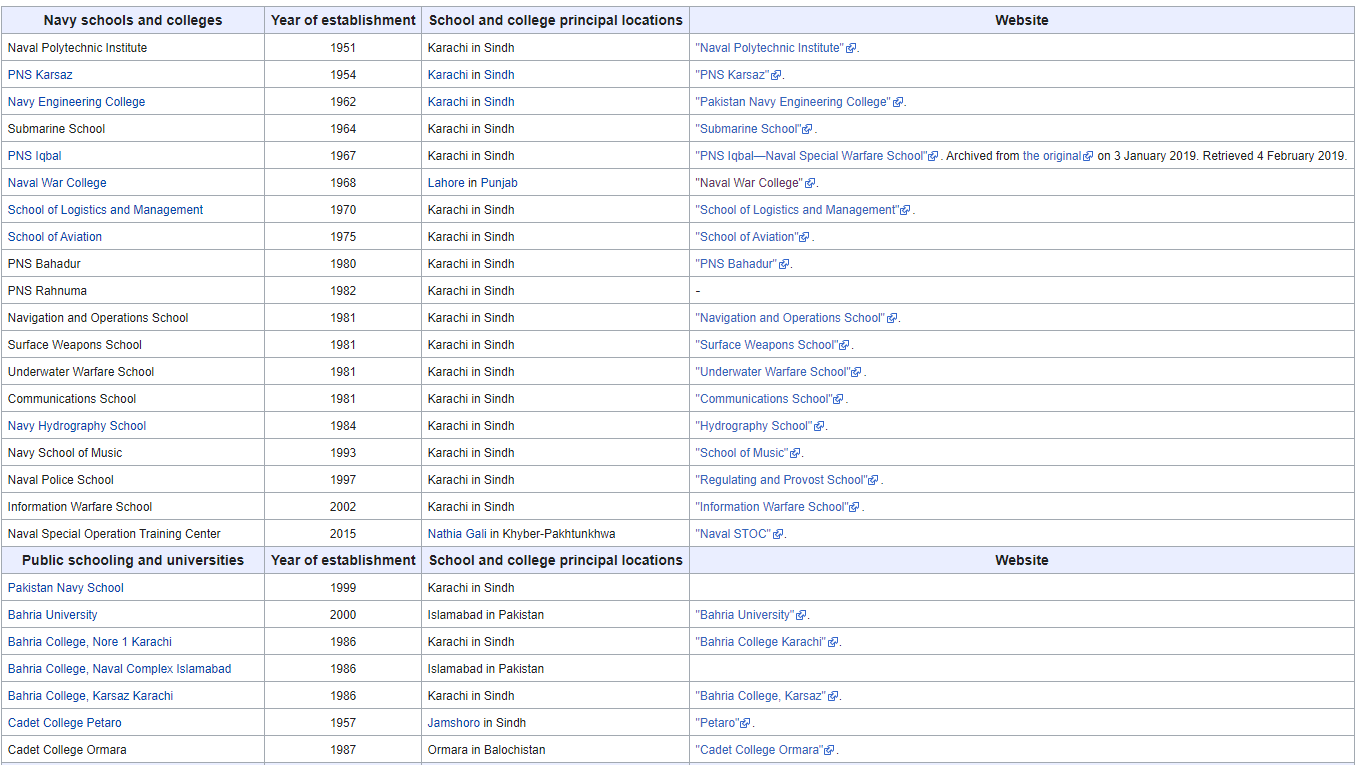Open "Information Warfare School" website reference
This screenshot has width=1357, height=765.
pyautogui.click(x=771, y=507)
